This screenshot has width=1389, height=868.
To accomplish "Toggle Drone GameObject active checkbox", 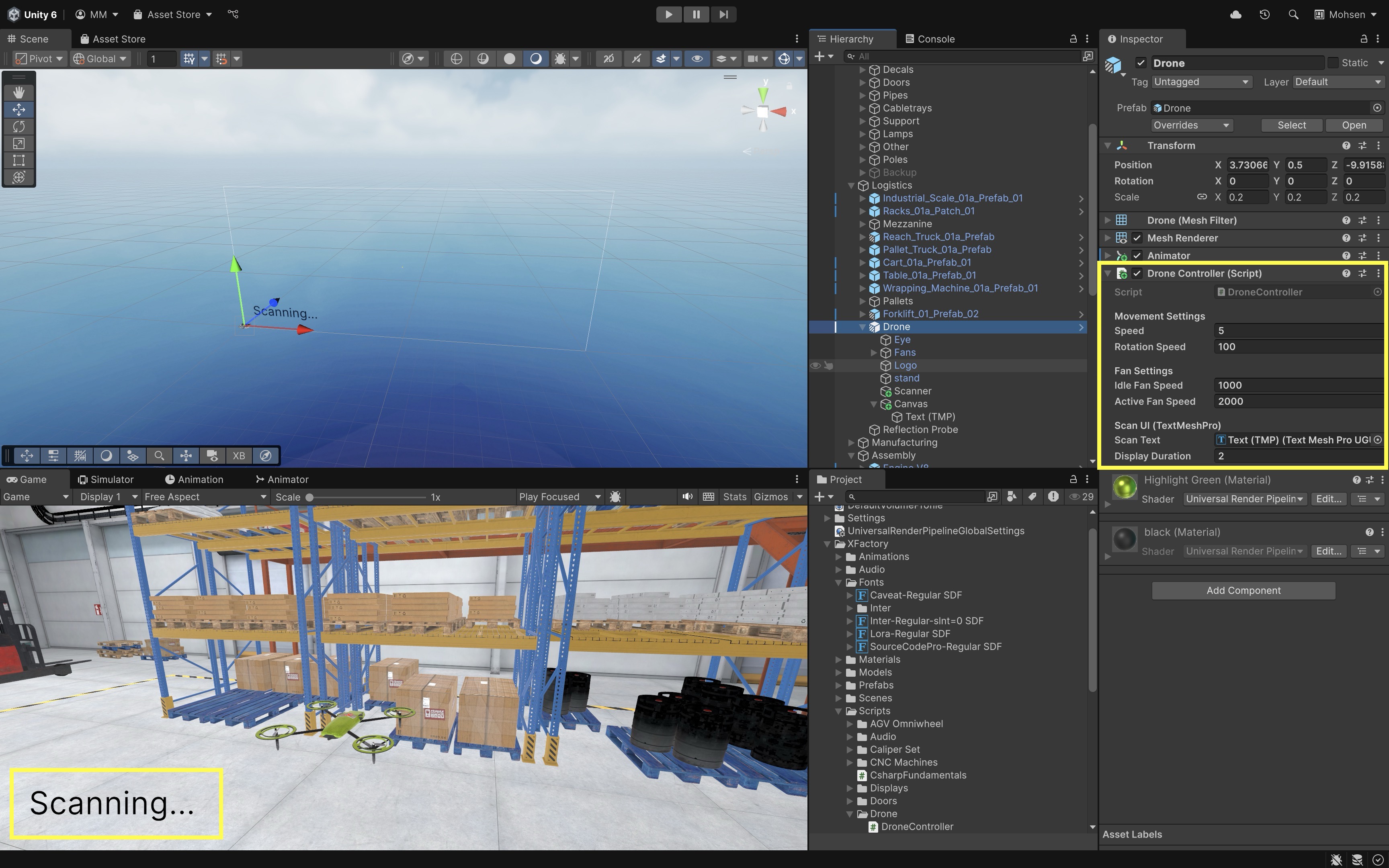I will pos(1141,63).
